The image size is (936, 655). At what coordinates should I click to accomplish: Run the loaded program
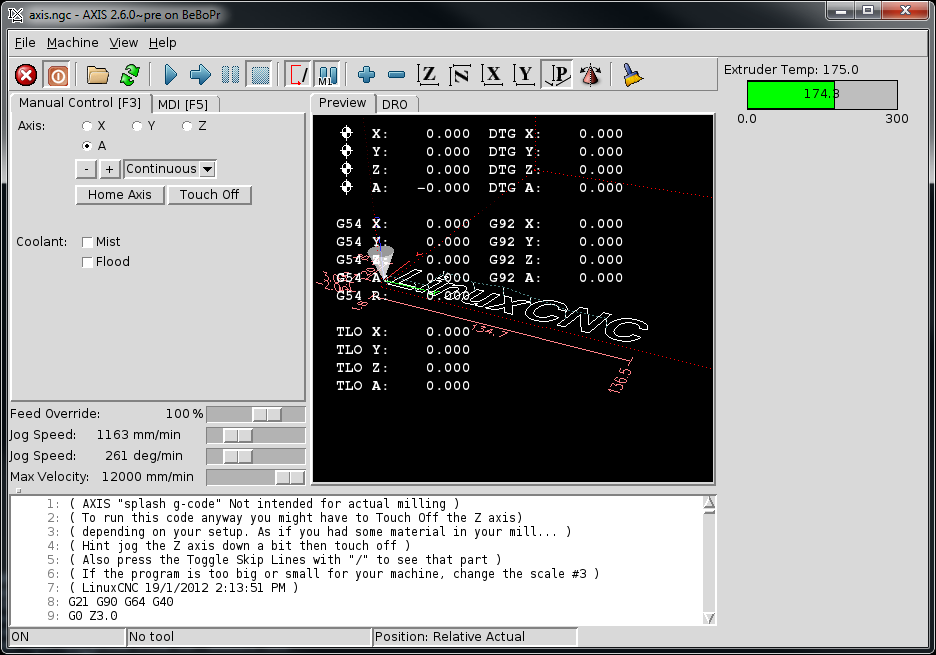pos(170,74)
